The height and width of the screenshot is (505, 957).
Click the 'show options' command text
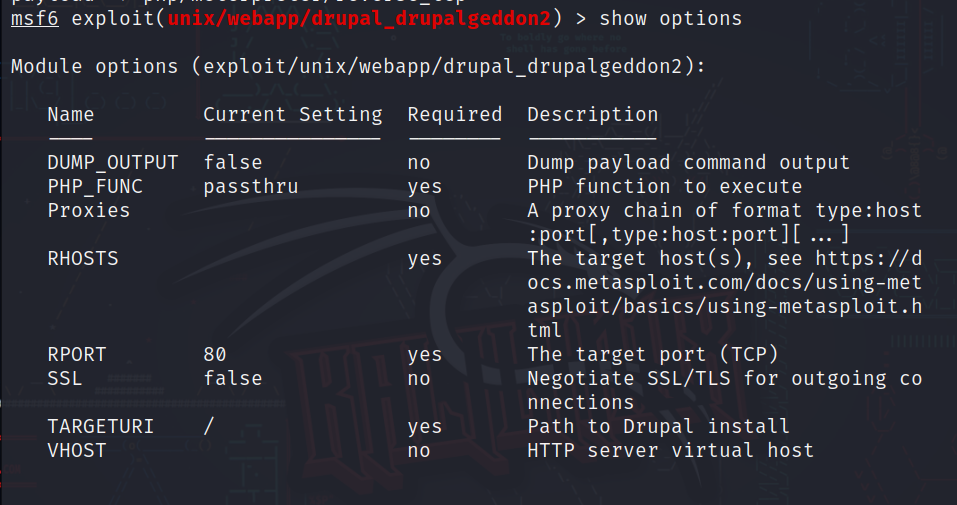click(x=670, y=19)
